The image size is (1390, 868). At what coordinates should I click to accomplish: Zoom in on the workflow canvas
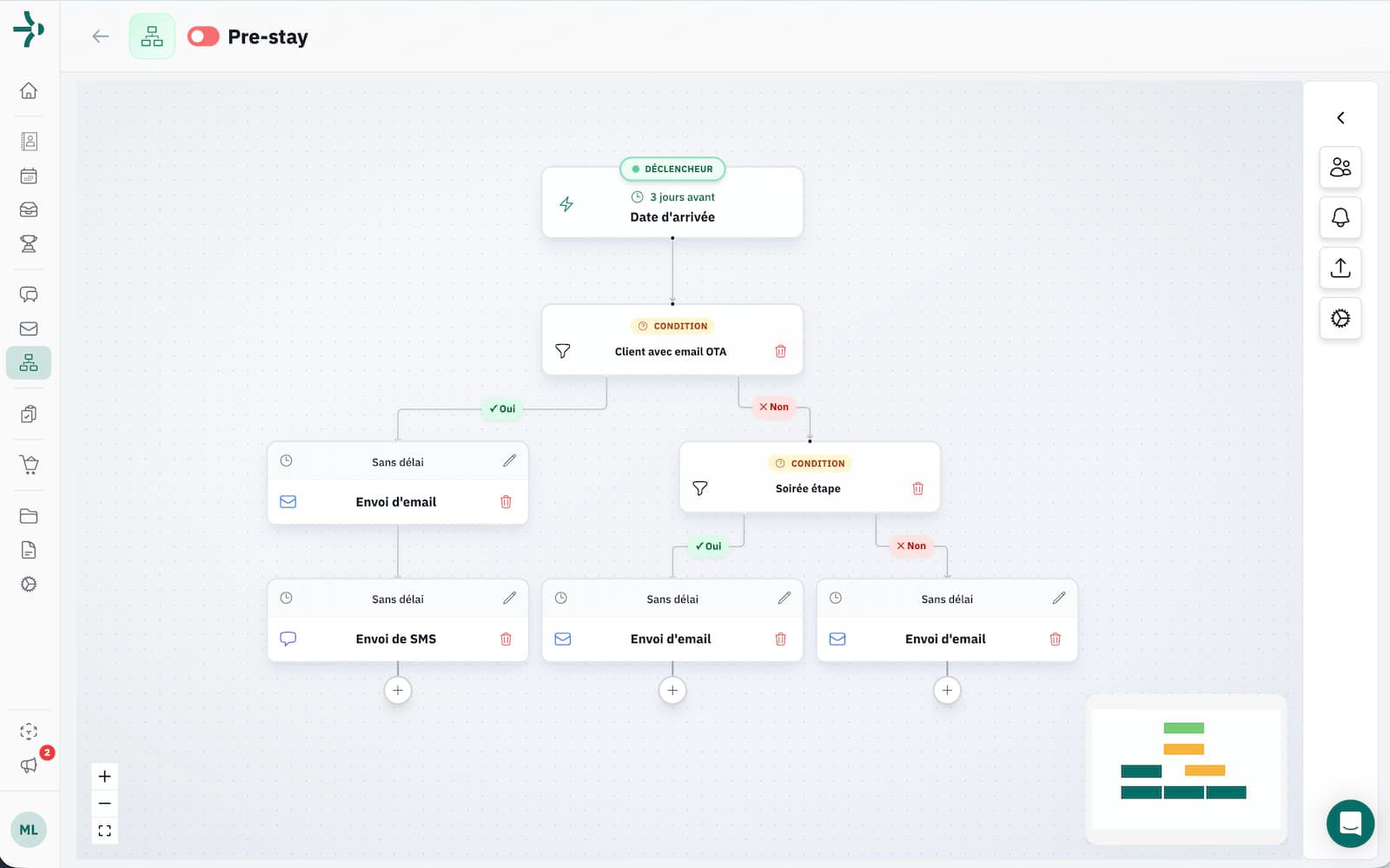point(105,777)
